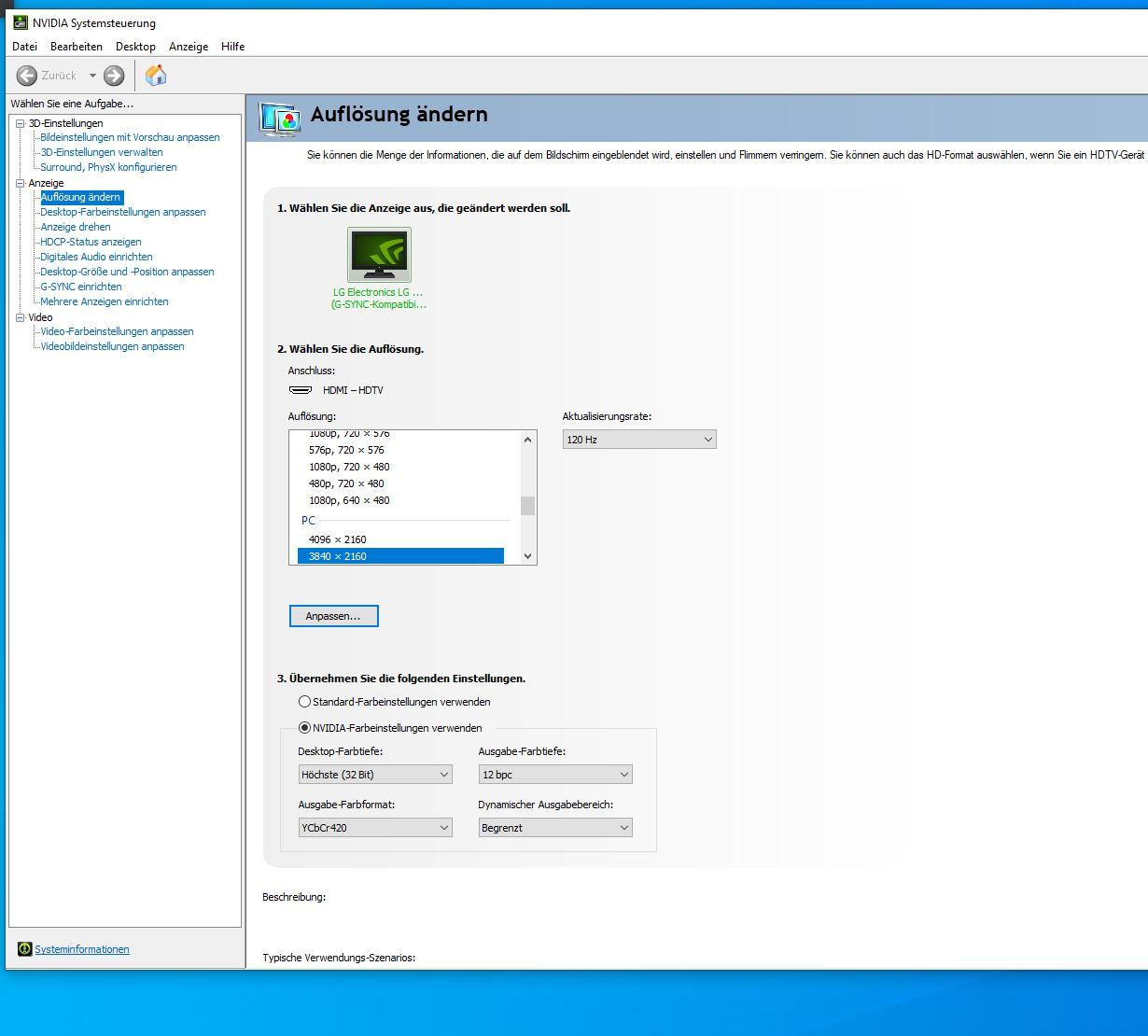Click the resolution list scroll up arrow
The height and width of the screenshot is (1036, 1148).
coord(527,440)
